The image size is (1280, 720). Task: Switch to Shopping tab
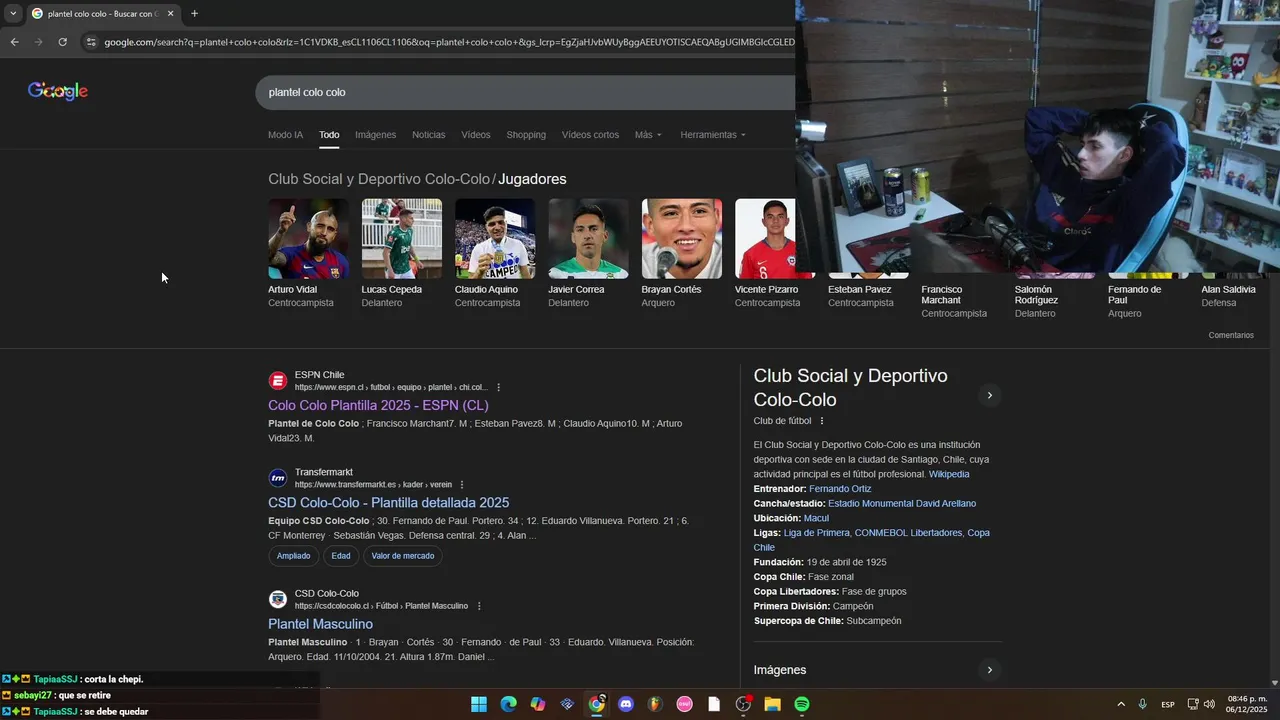tap(526, 135)
